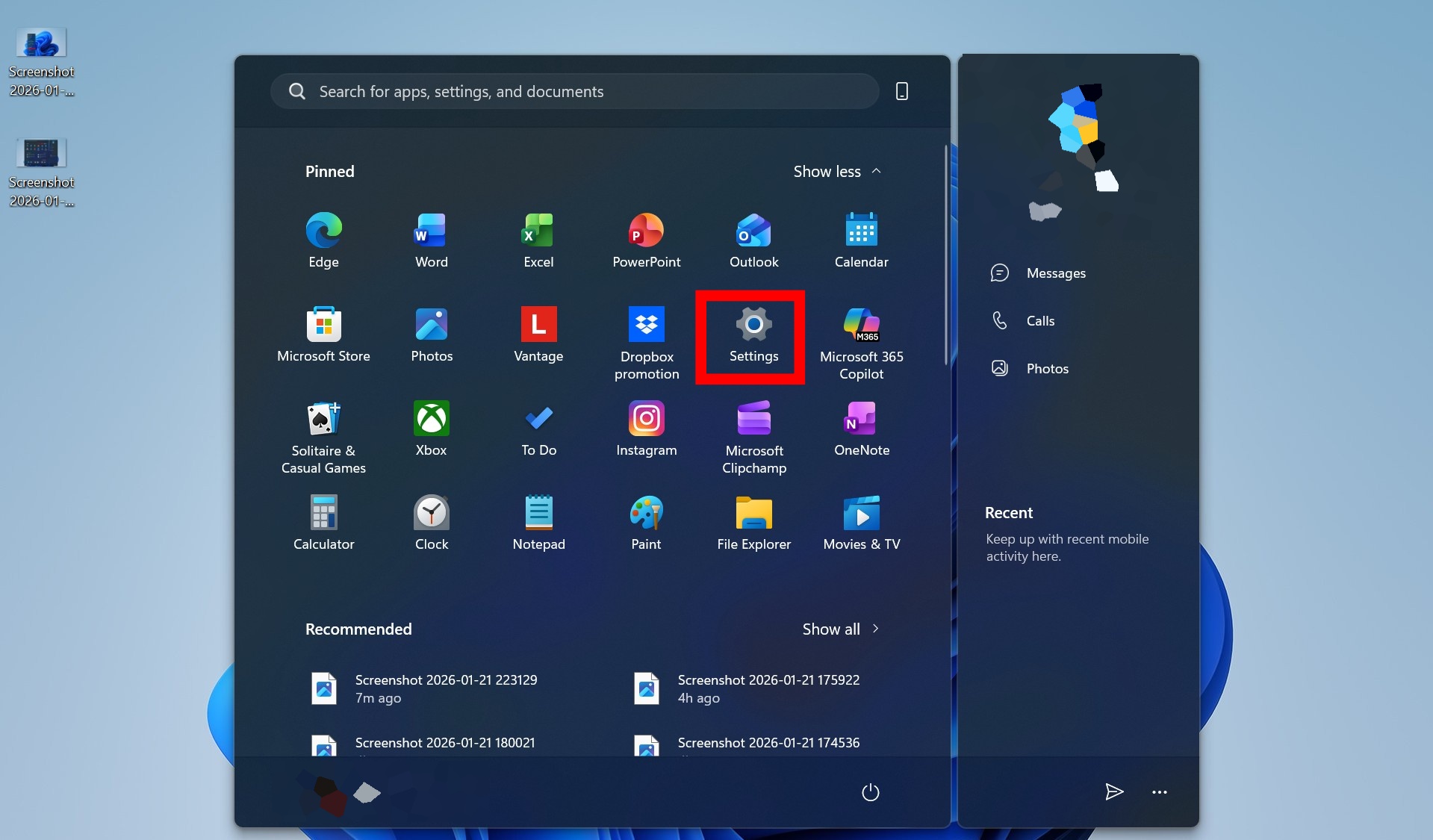The image size is (1433, 840).
Task: Open the Edge browser app
Action: [323, 240]
